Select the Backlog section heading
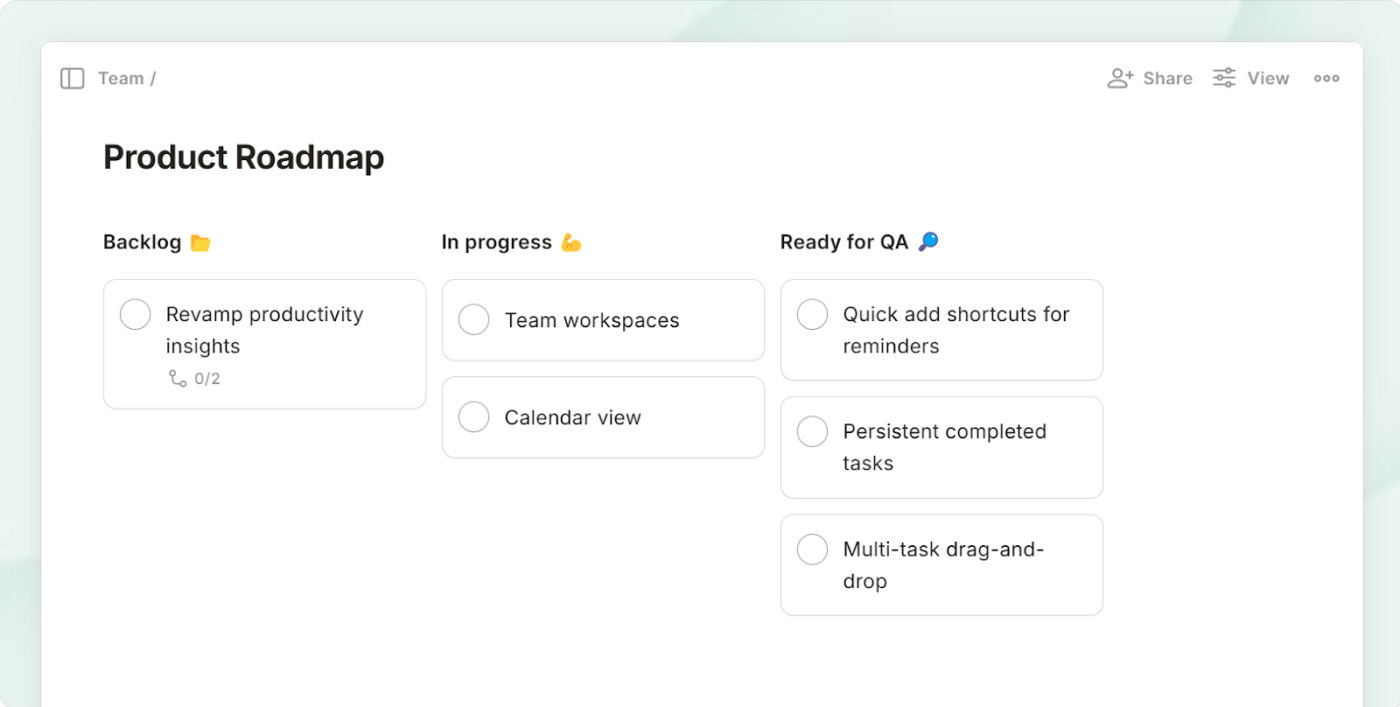This screenshot has width=1400, height=707. coord(142,242)
